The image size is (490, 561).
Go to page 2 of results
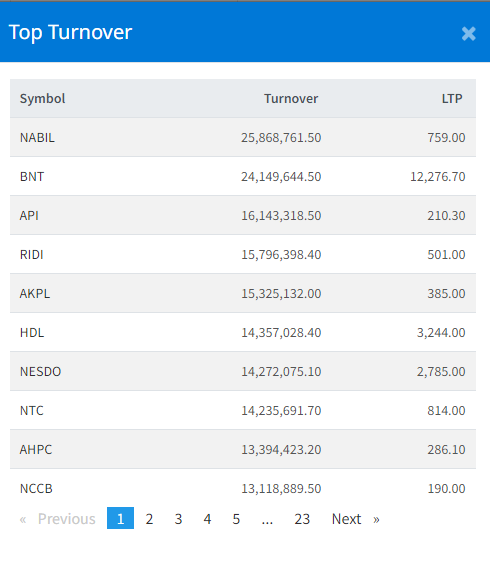click(x=149, y=518)
